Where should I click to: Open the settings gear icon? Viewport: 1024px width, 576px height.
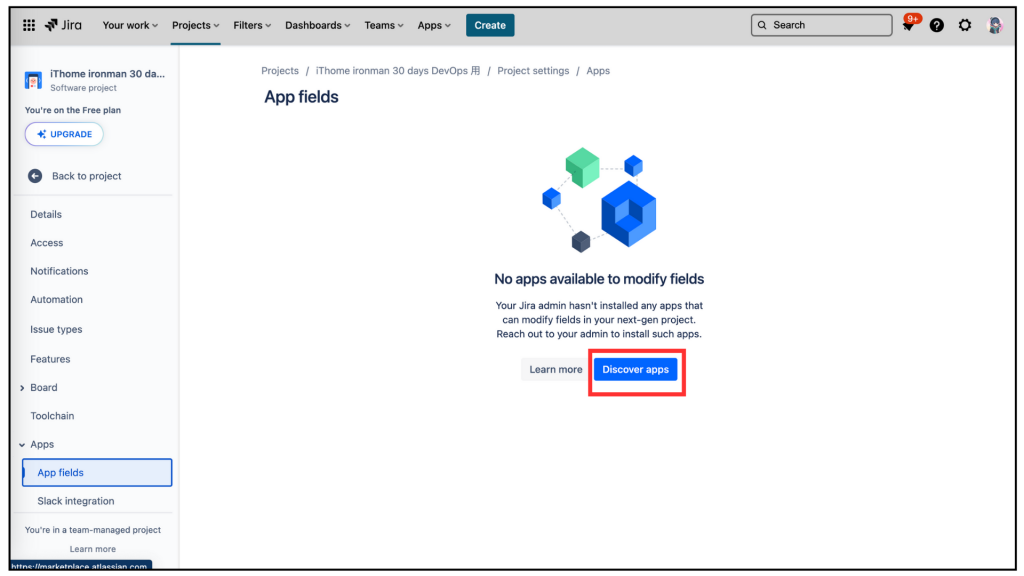click(x=965, y=25)
